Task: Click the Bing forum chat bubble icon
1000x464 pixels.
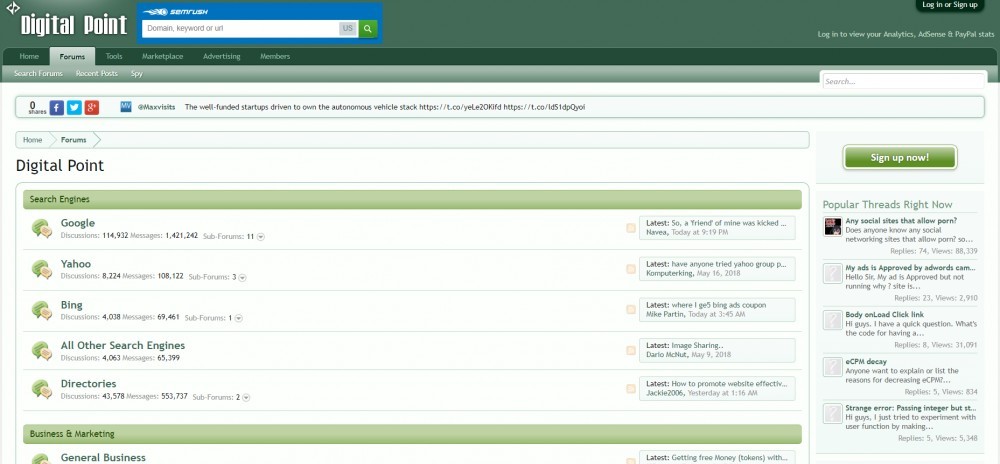Action: [42, 310]
